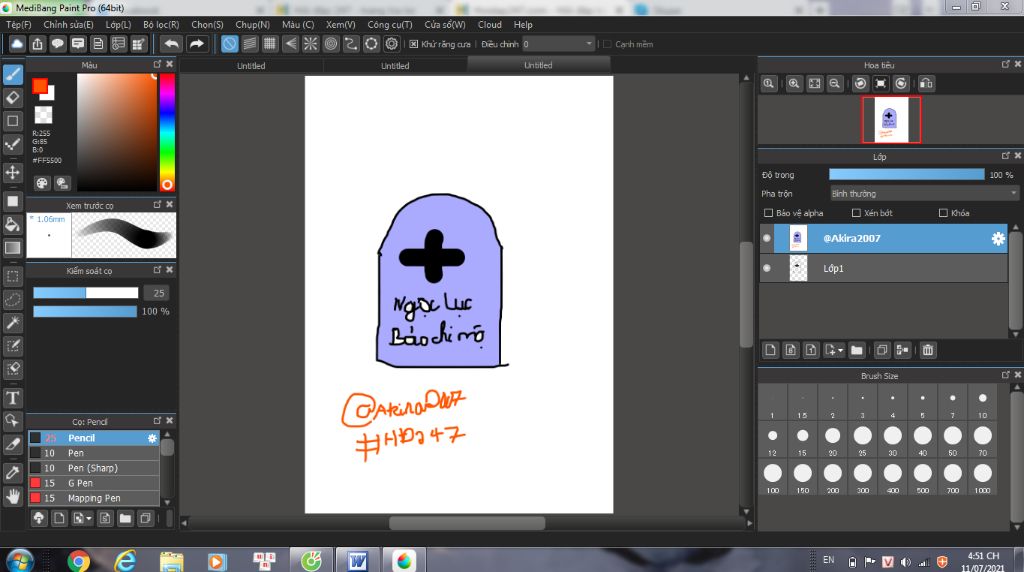The image size is (1024, 572).
Task: Click the brush size slider
Action: point(86,293)
